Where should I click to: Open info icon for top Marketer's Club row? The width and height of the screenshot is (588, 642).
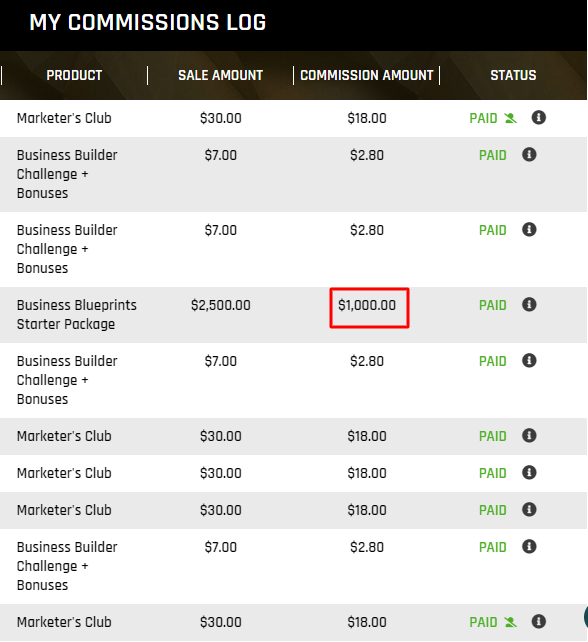point(538,118)
